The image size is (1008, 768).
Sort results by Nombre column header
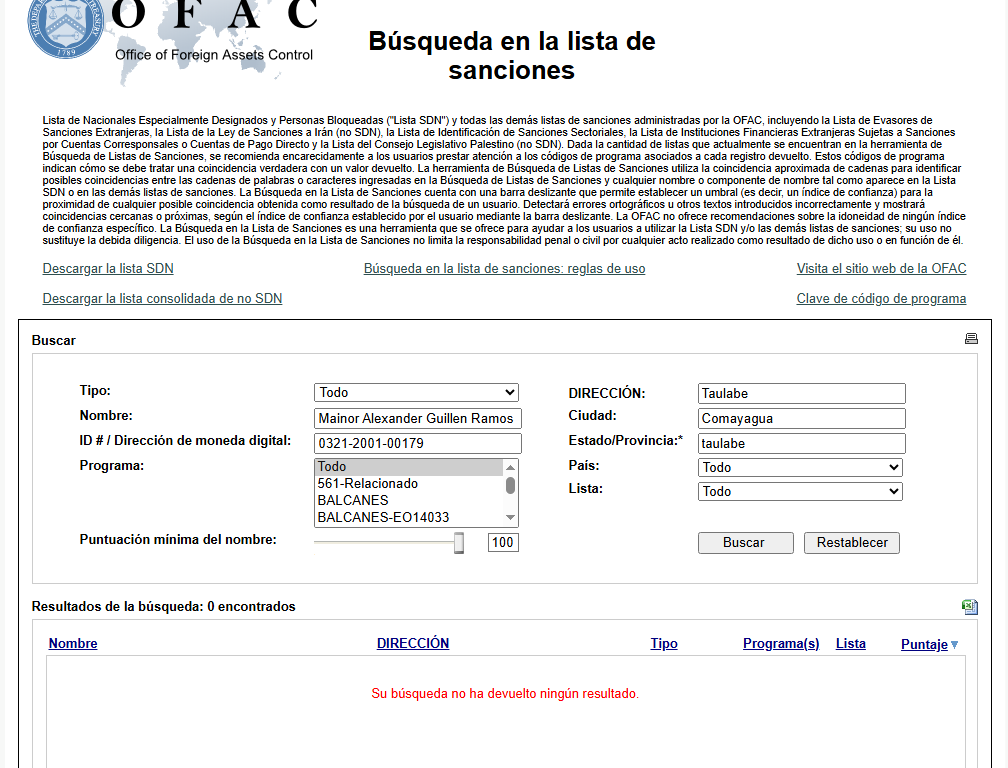pyautogui.click(x=73, y=644)
